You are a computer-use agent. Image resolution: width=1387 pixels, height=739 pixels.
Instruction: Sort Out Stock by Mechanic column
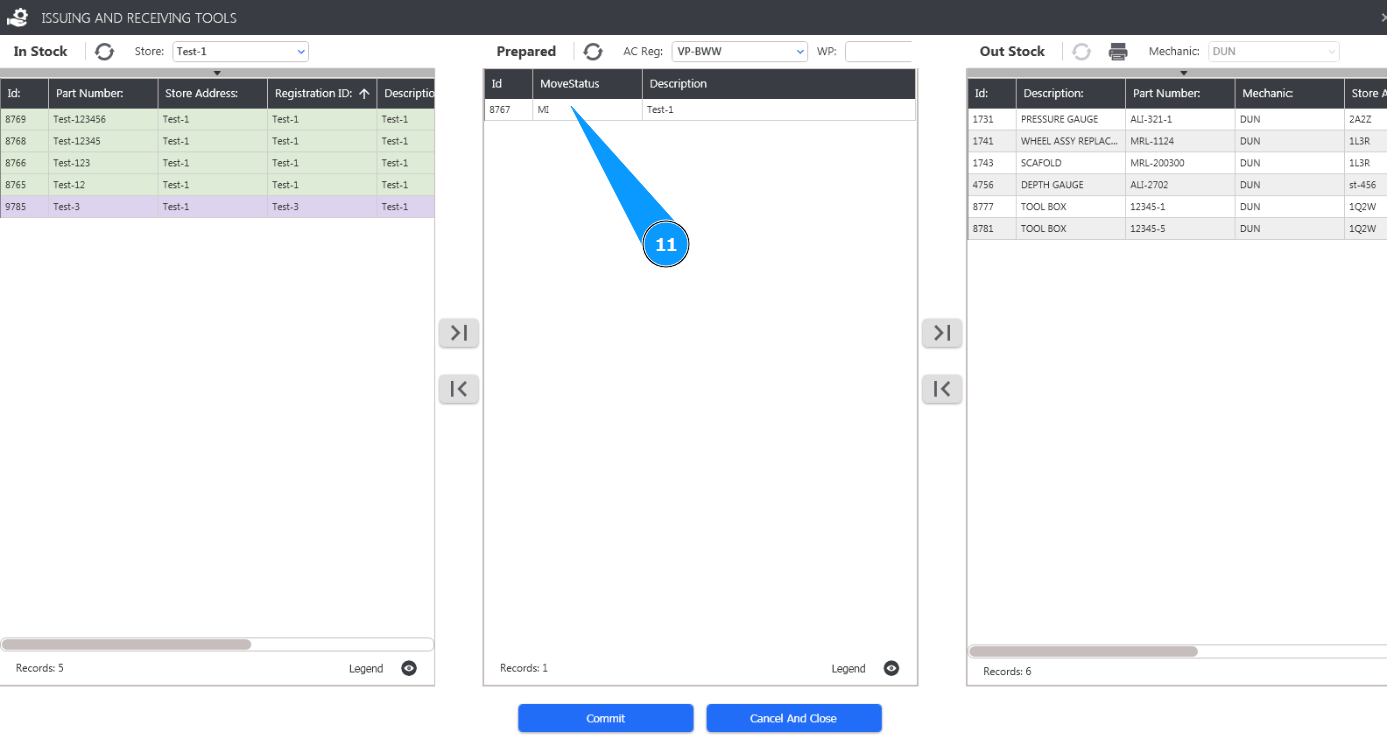(1290, 94)
